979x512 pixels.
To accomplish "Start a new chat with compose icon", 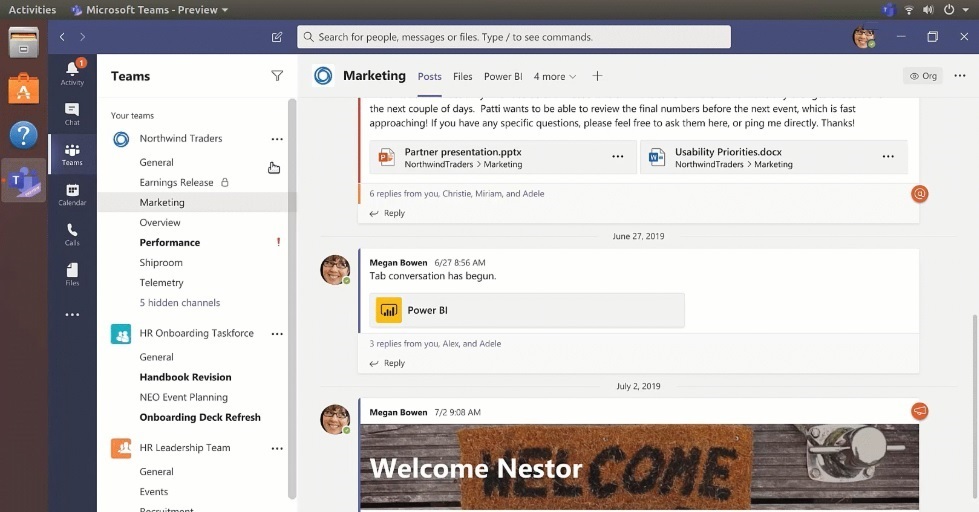I will click(277, 37).
